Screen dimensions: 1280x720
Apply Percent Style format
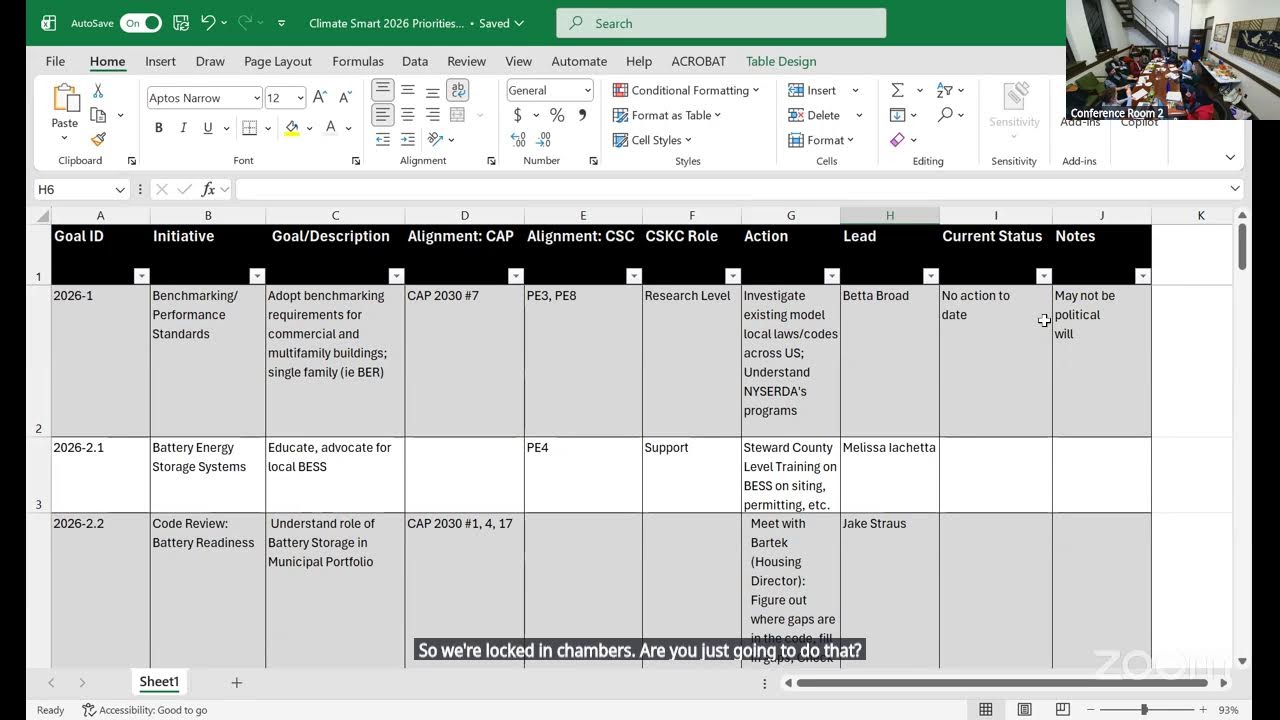click(557, 115)
